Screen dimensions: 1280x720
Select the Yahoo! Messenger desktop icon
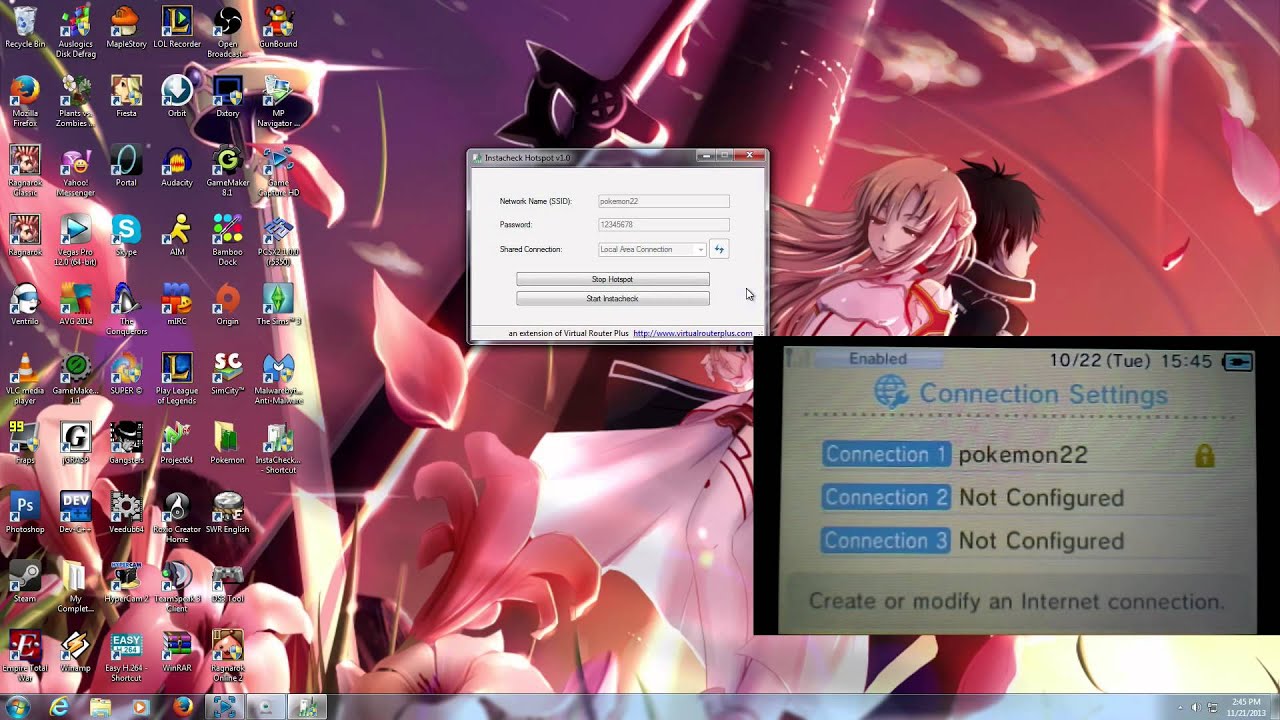tap(76, 170)
